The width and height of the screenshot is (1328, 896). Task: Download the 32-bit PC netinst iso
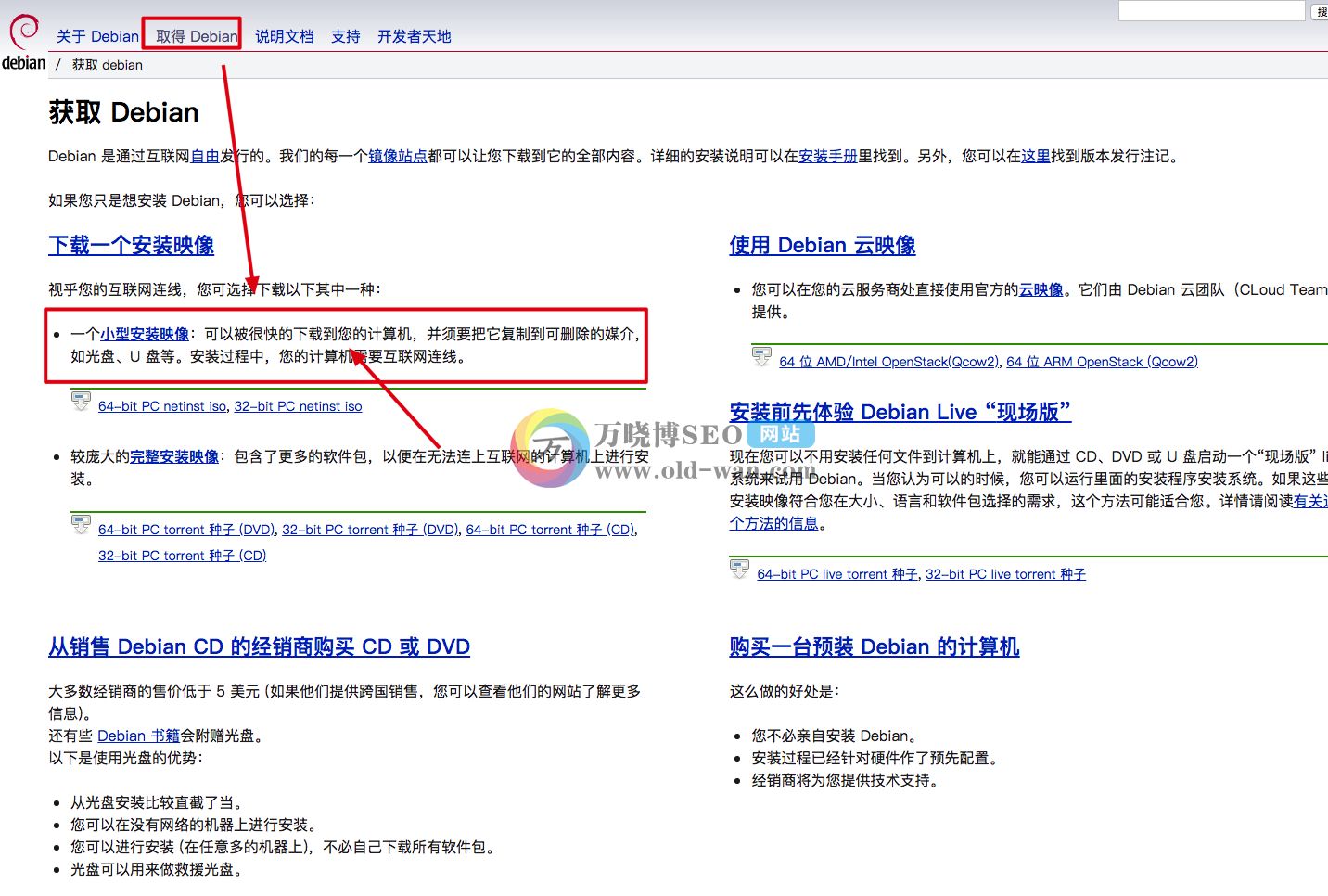pyautogui.click(x=299, y=406)
